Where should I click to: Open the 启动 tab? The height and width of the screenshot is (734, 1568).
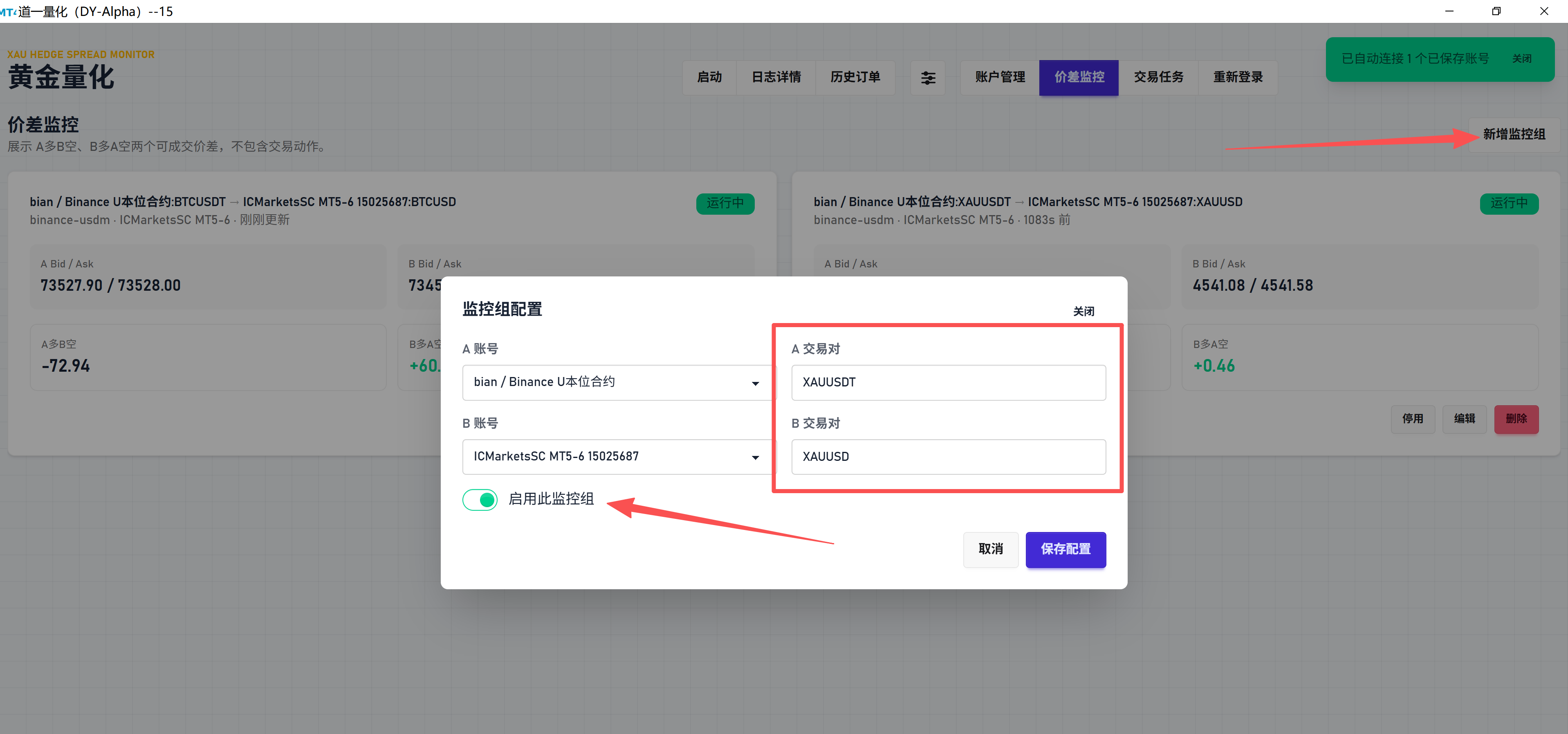coord(709,77)
